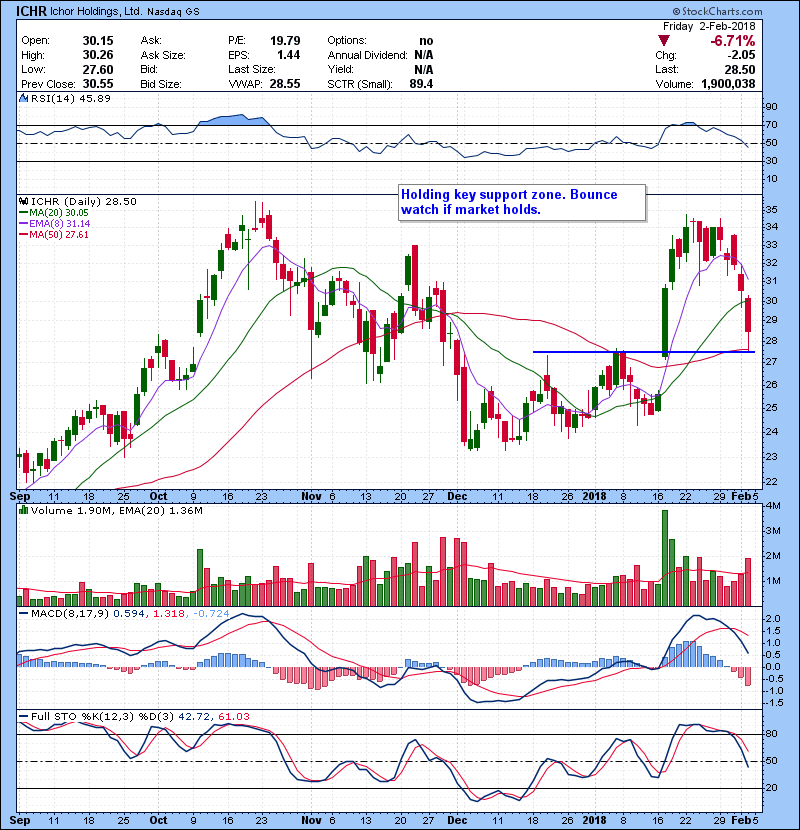Click the VWAP value 28.55

[285, 84]
